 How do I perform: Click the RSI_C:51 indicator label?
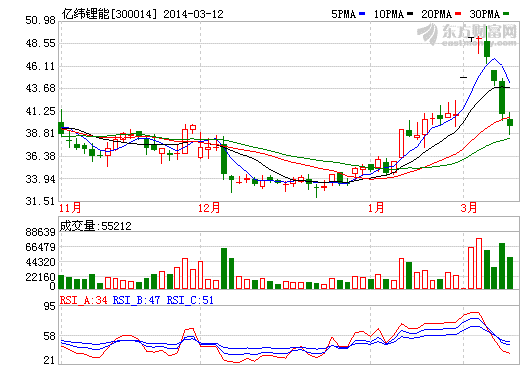[x=190, y=300]
